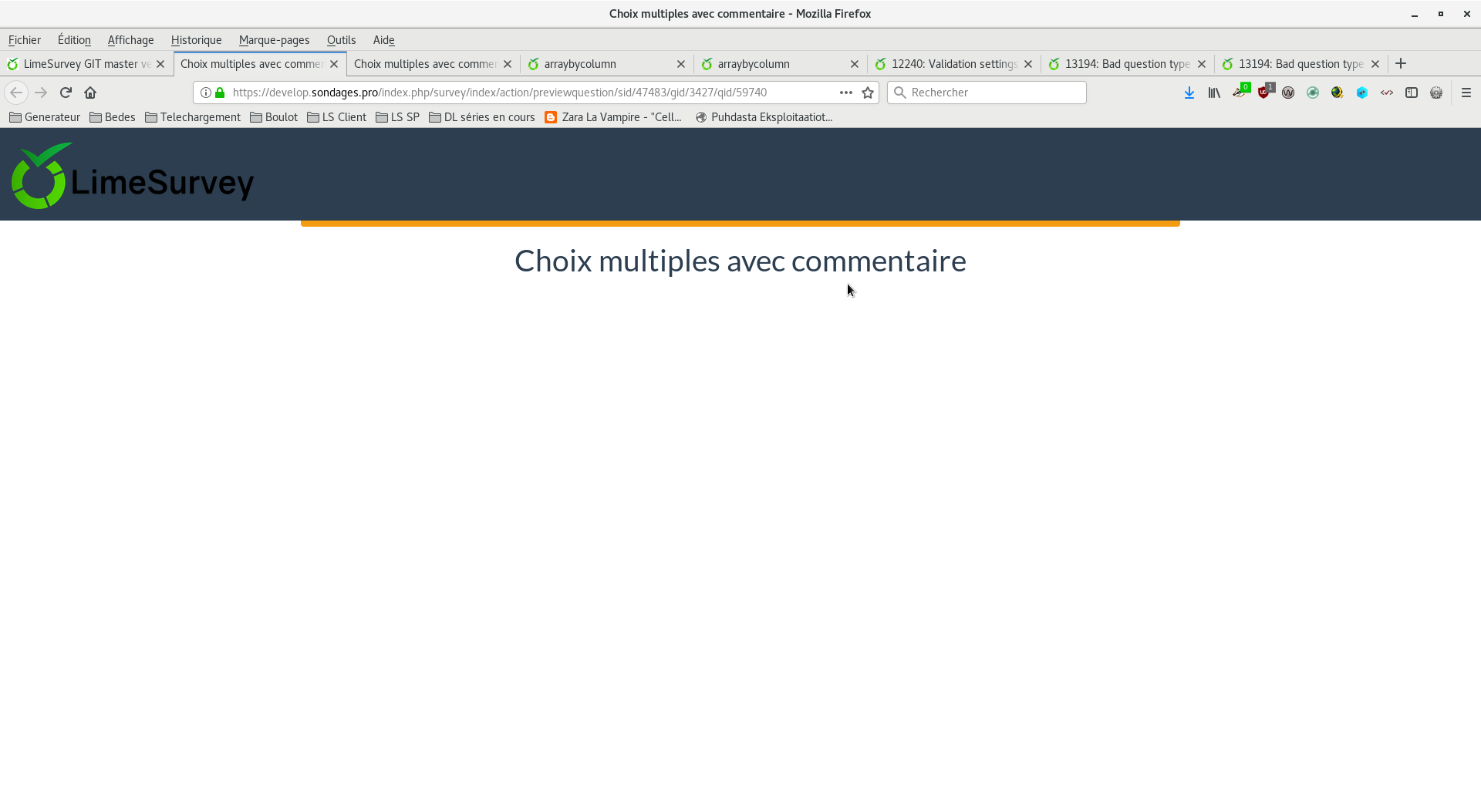Reload the current page
Screen dimensions: 1481x812
pos(66,93)
